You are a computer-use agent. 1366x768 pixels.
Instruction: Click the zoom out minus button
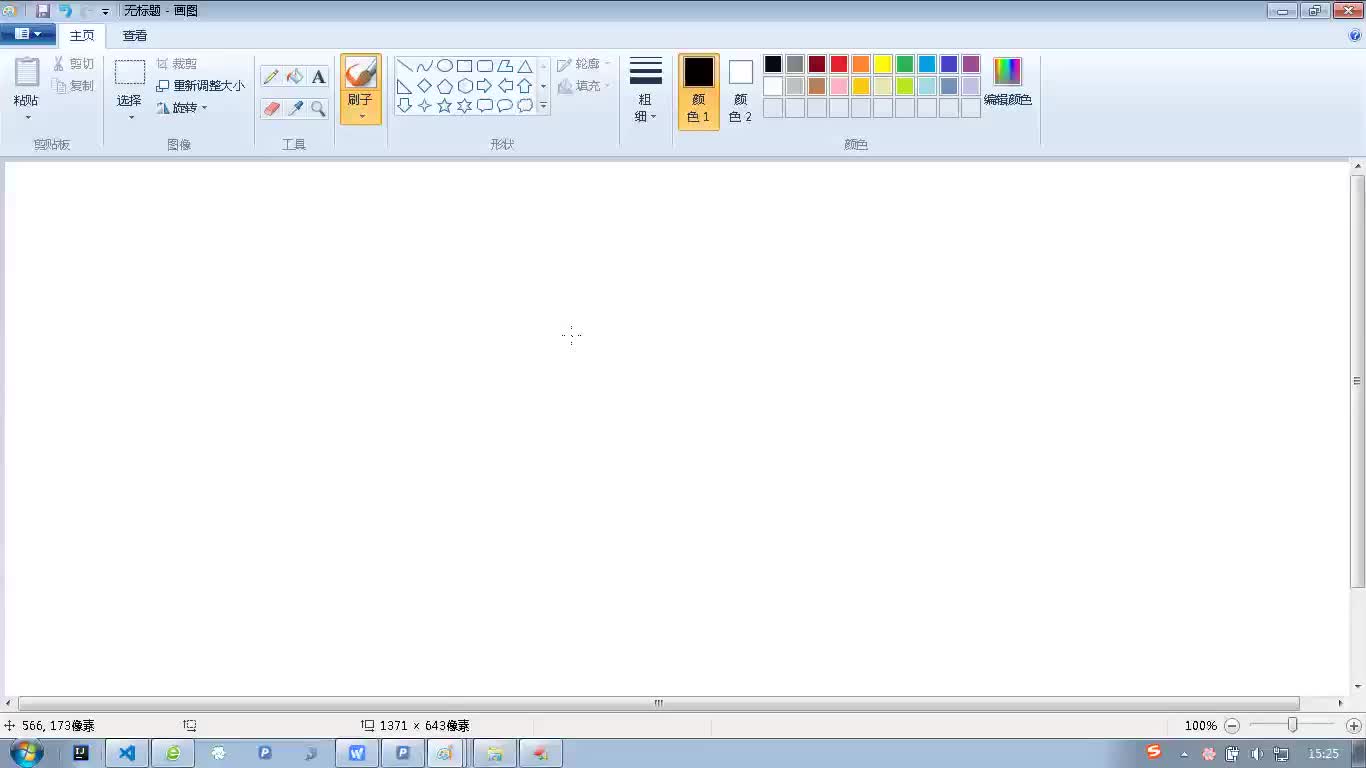pyautogui.click(x=1232, y=726)
